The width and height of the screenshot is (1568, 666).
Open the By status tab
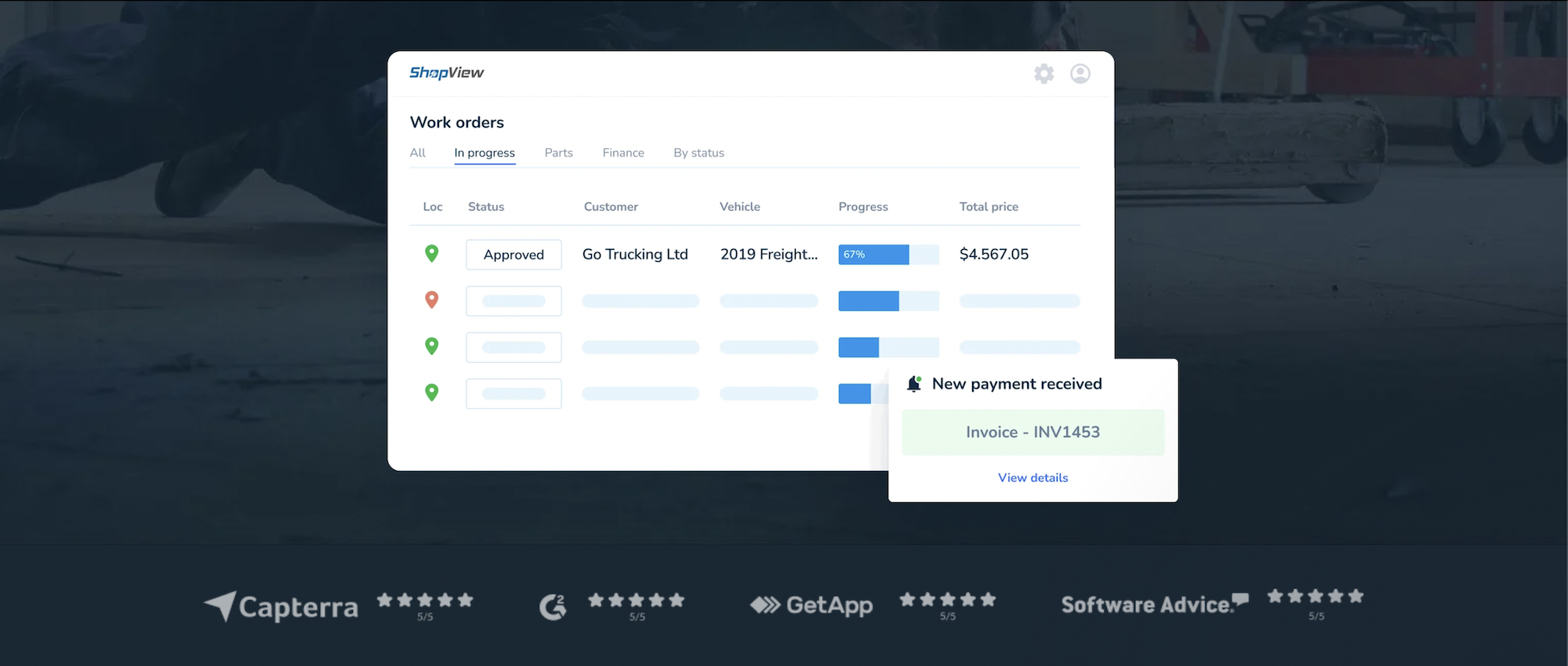click(699, 153)
